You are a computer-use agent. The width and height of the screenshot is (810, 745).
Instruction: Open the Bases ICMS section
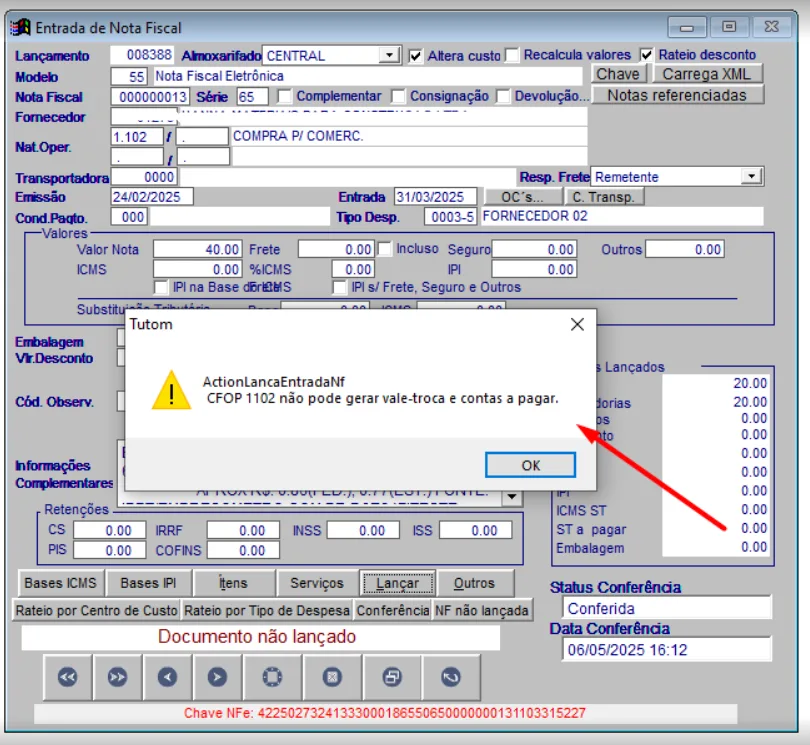pyautogui.click(x=60, y=583)
